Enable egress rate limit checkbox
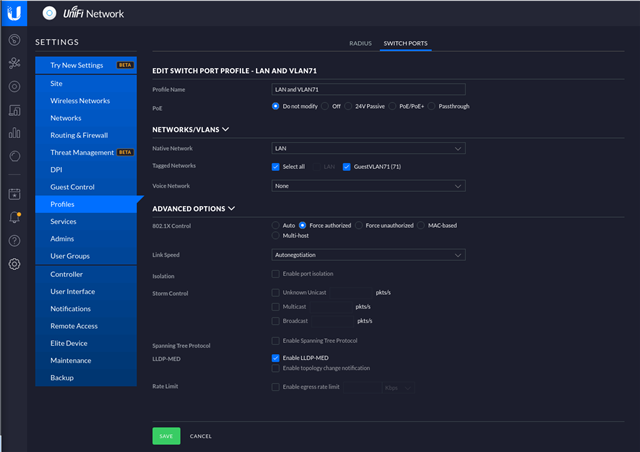The width and height of the screenshot is (640, 452). coord(276,387)
